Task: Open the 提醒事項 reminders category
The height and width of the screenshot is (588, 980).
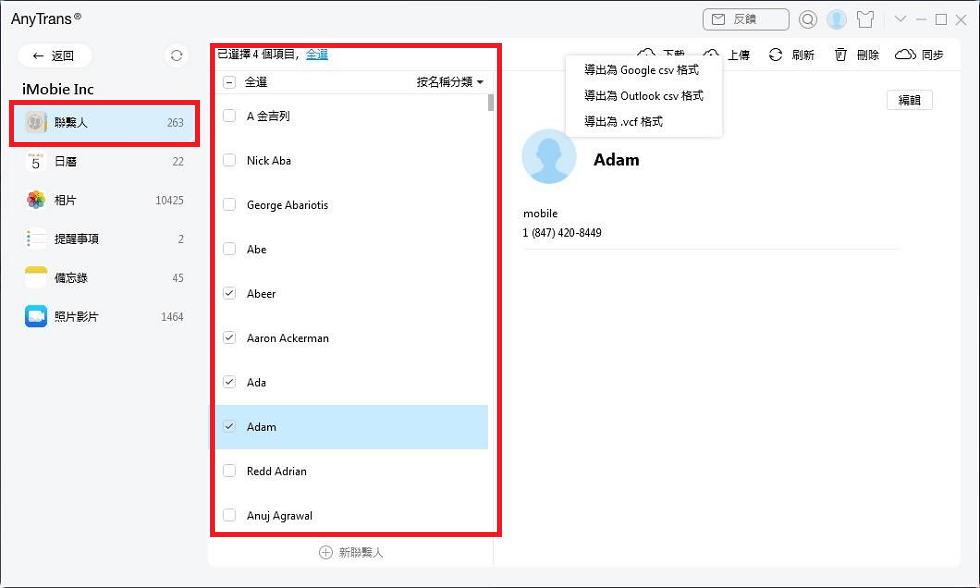Action: click(x=104, y=239)
